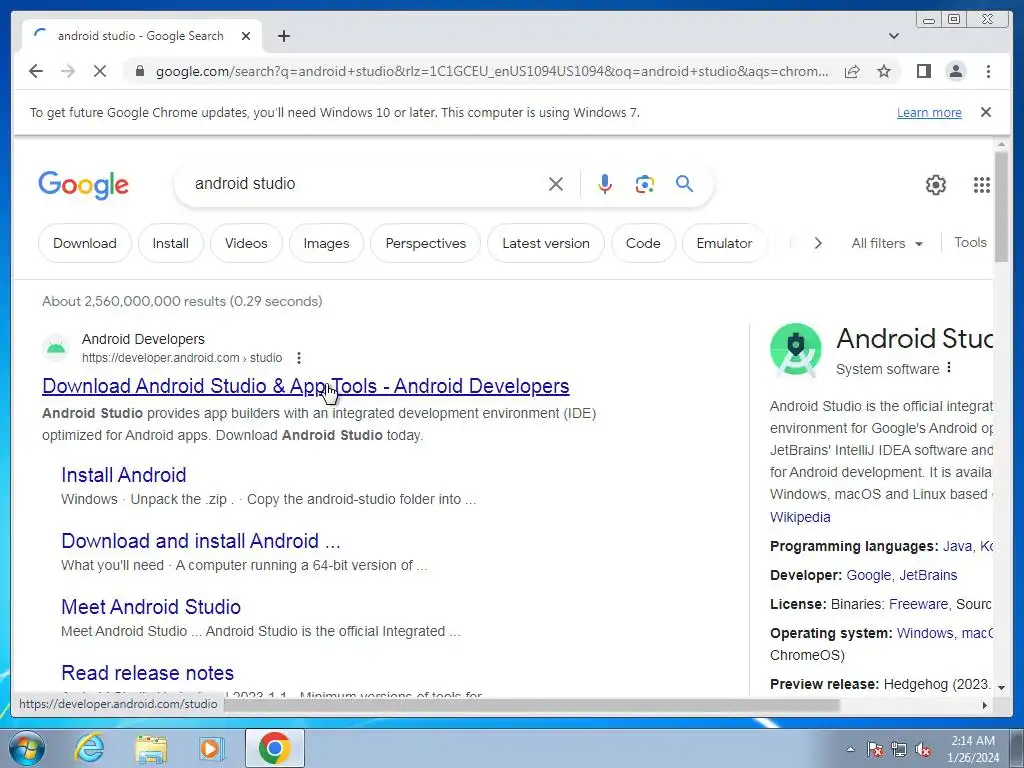Bookmark this page with the star icon
The width and height of the screenshot is (1024, 768).
click(884, 71)
